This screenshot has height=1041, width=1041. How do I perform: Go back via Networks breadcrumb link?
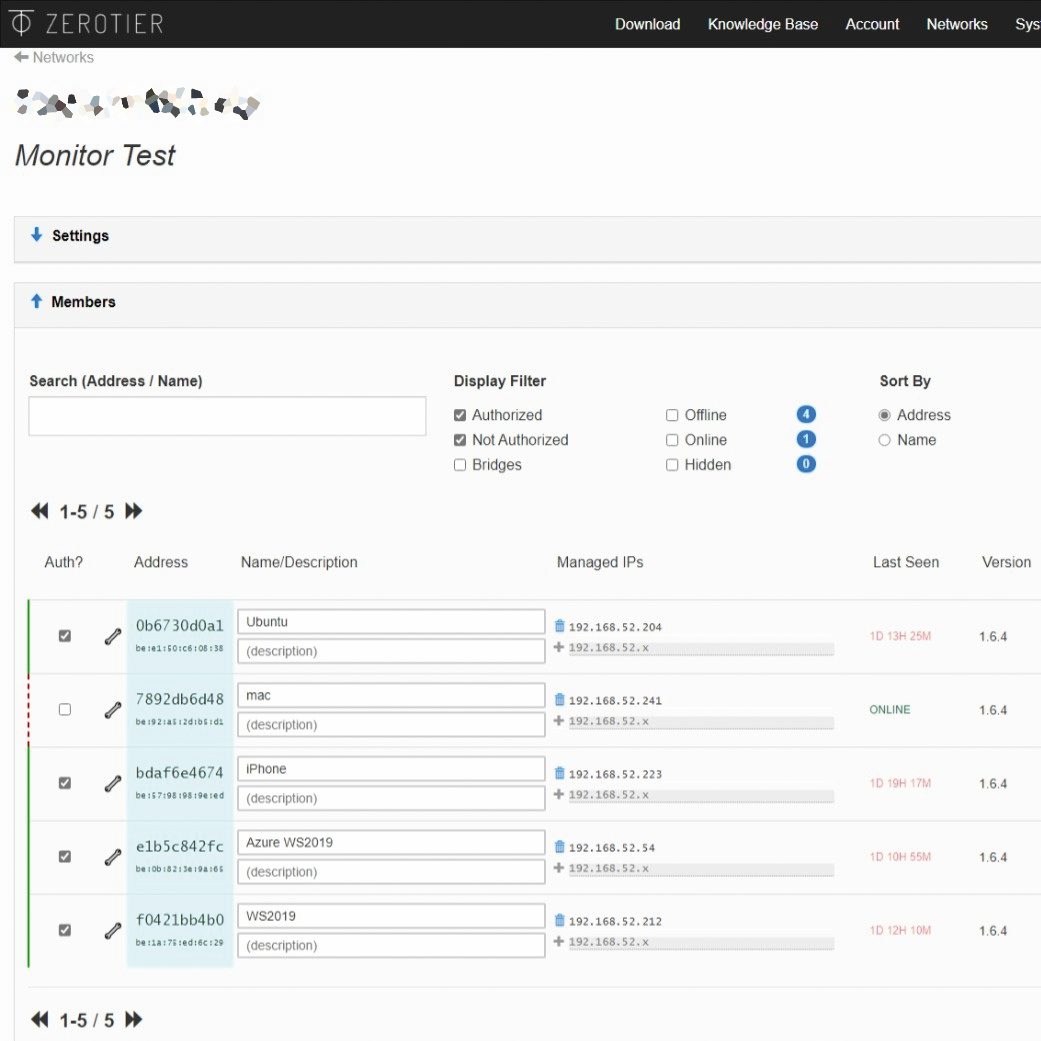click(x=63, y=57)
